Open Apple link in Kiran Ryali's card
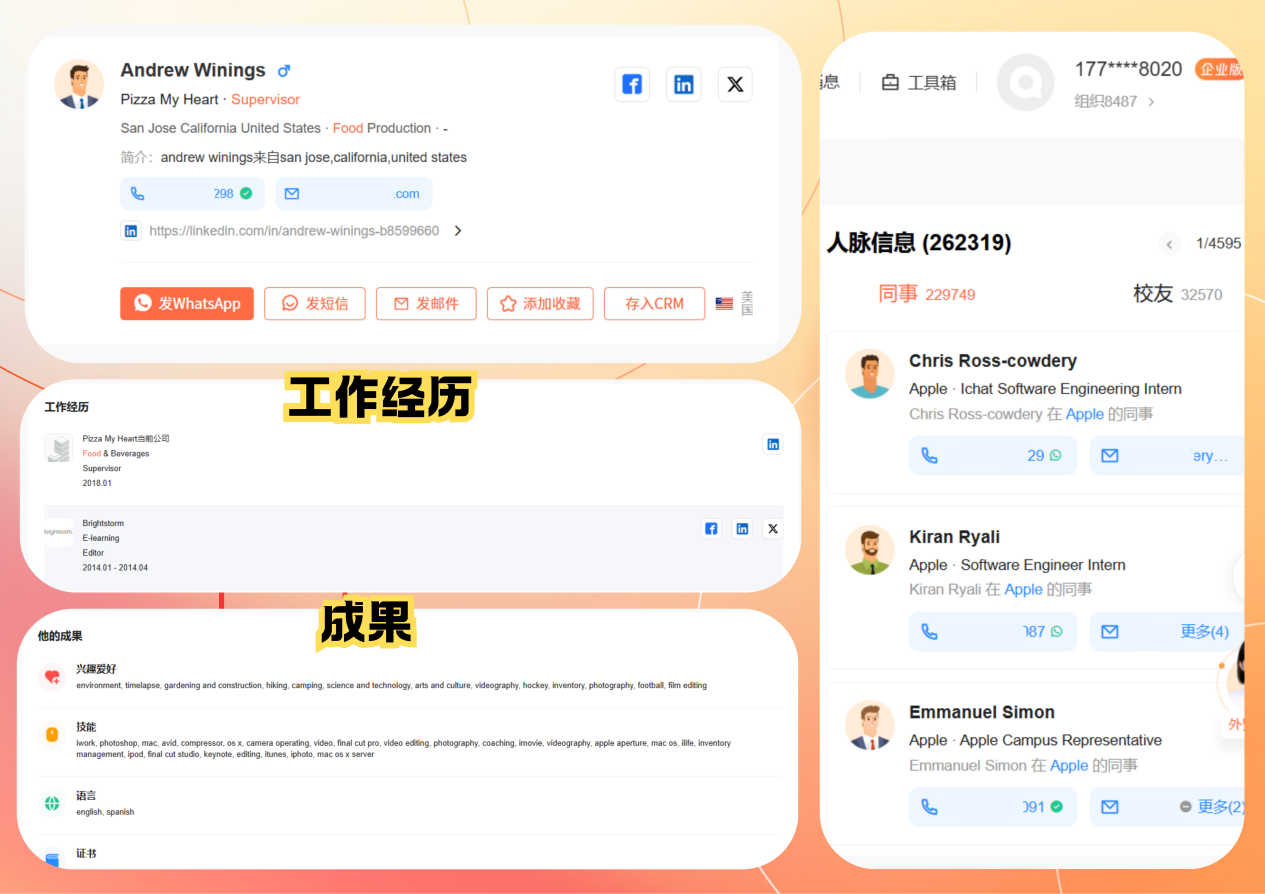 pyautogui.click(x=1023, y=590)
